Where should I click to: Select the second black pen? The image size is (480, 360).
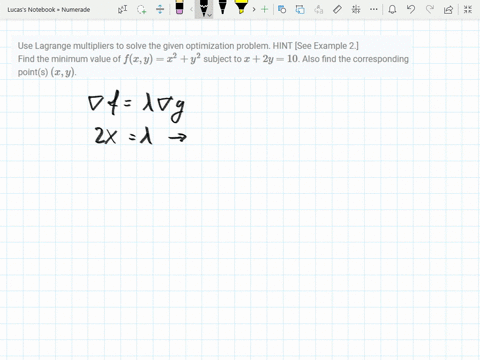[x=222, y=7]
